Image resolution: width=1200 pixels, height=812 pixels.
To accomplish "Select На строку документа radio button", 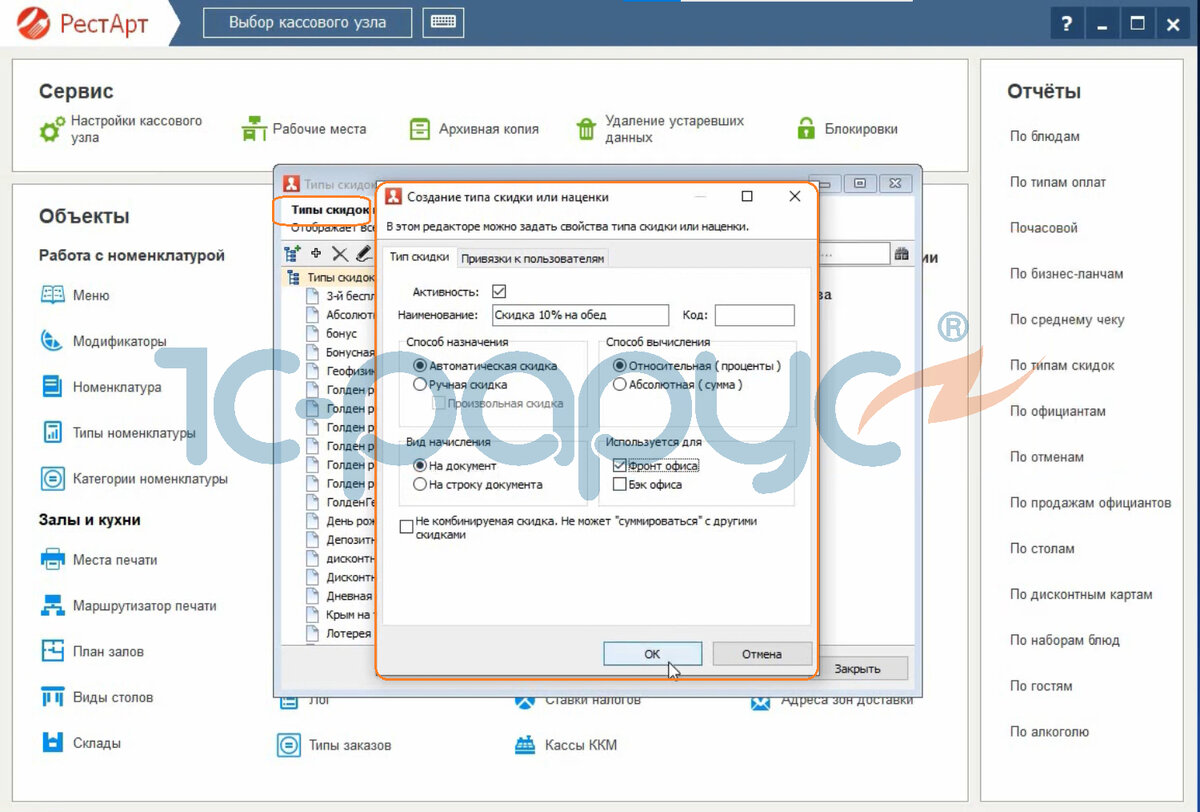I will click(420, 485).
